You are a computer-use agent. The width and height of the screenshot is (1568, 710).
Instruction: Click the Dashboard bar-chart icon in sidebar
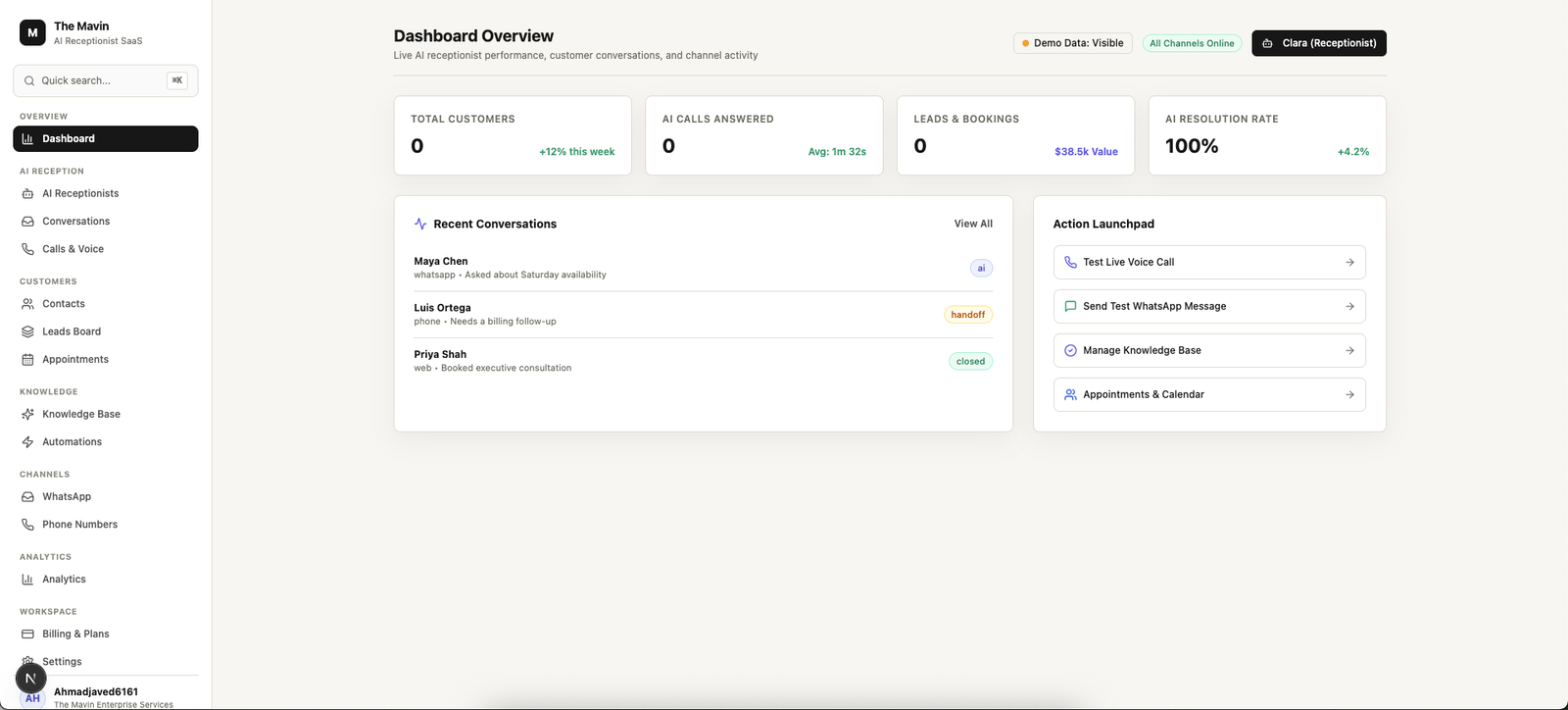click(27, 139)
